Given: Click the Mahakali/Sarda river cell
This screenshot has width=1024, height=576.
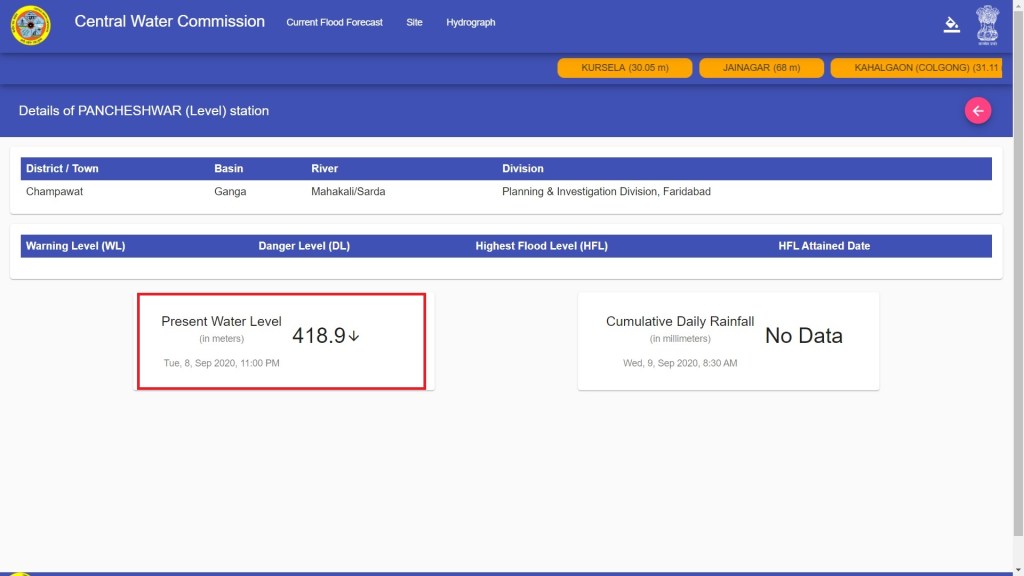Looking at the screenshot, I should click(348, 191).
